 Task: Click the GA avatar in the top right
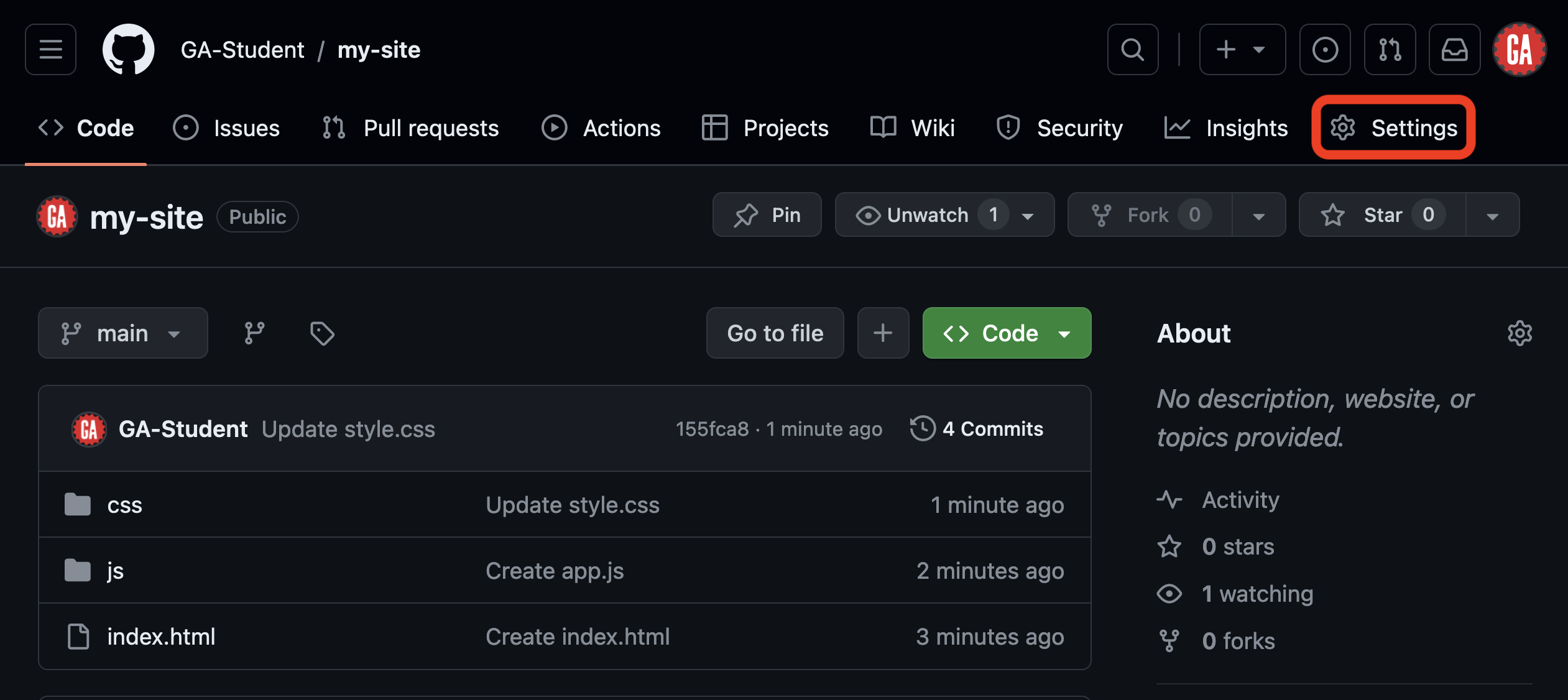tap(1520, 49)
